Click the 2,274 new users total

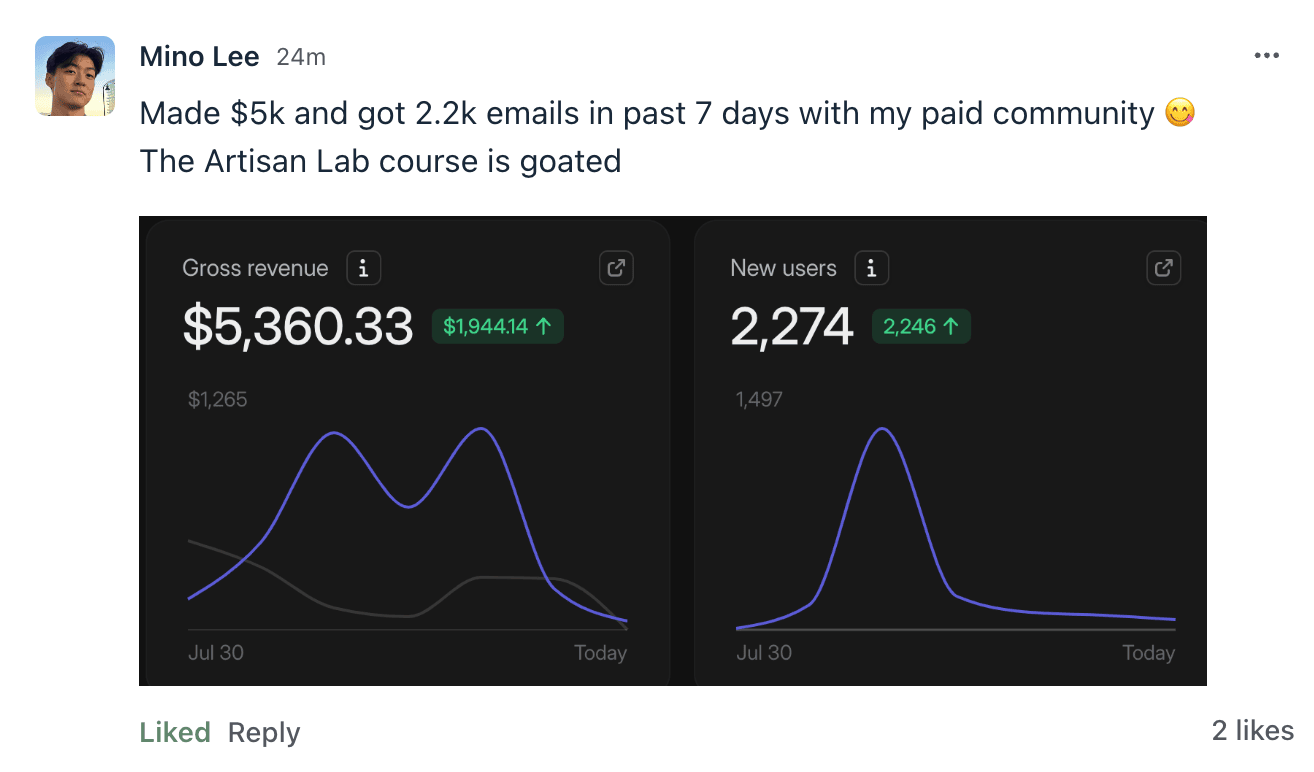792,326
